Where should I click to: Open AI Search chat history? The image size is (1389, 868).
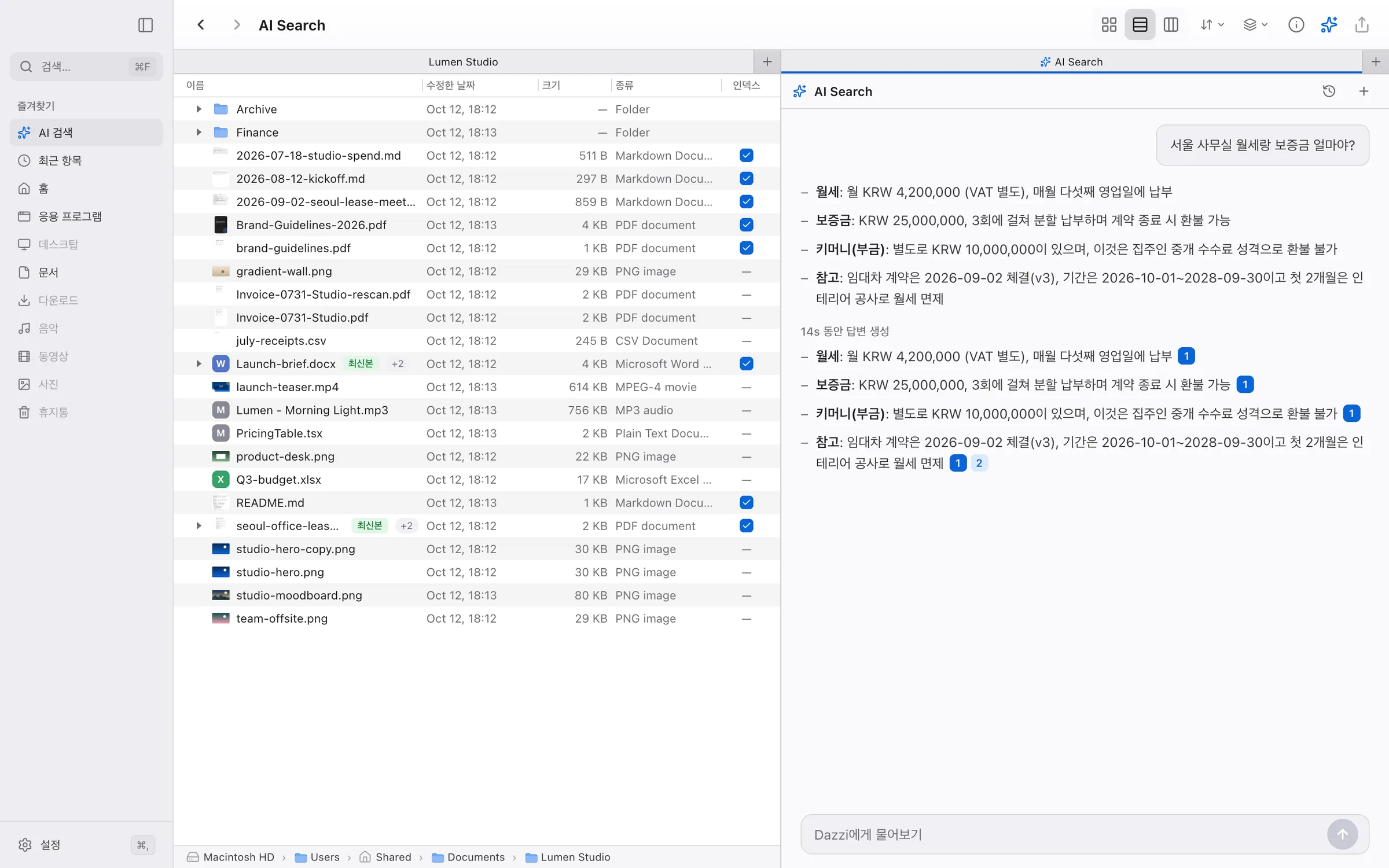[x=1329, y=91]
